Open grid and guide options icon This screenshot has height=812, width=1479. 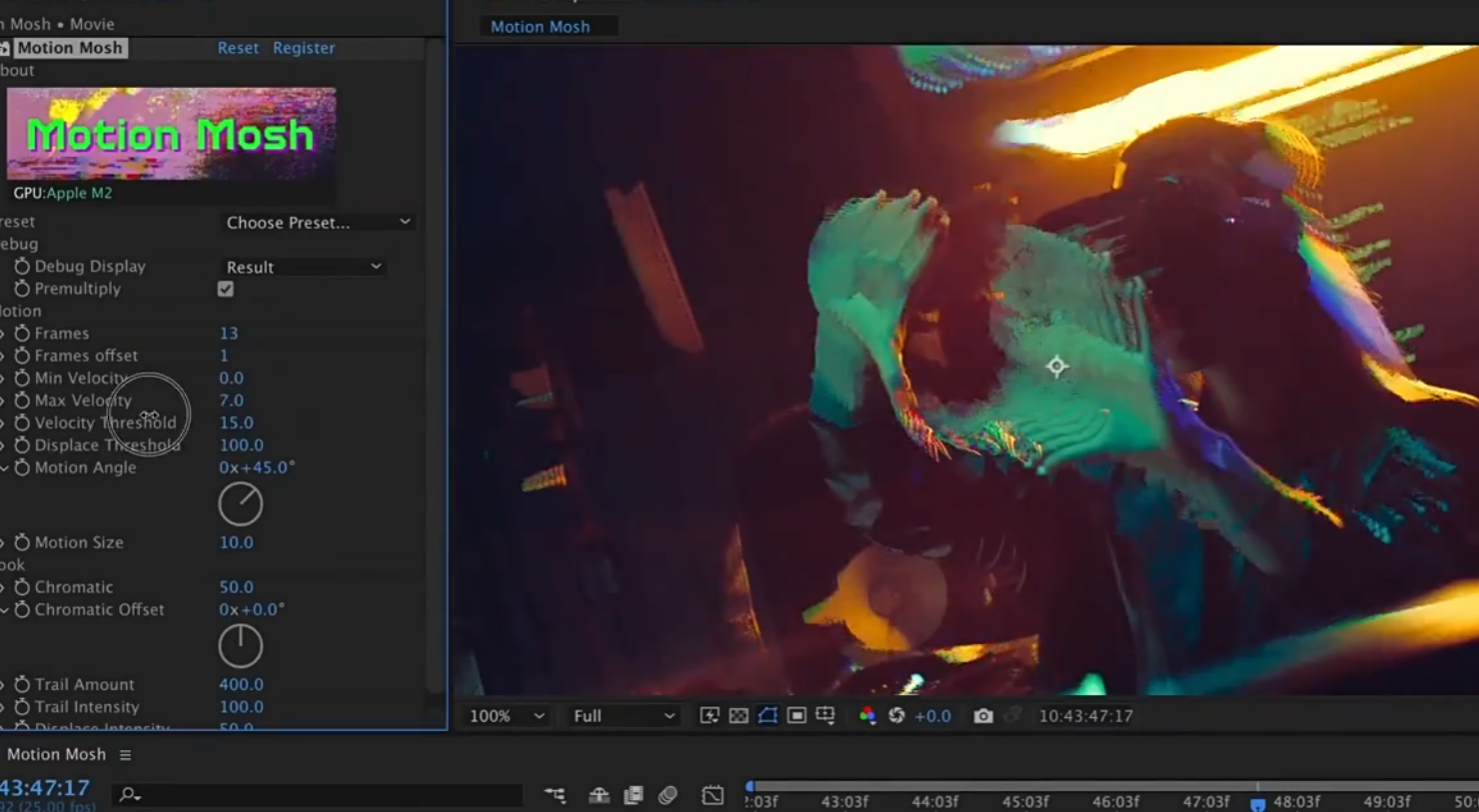[825, 715]
